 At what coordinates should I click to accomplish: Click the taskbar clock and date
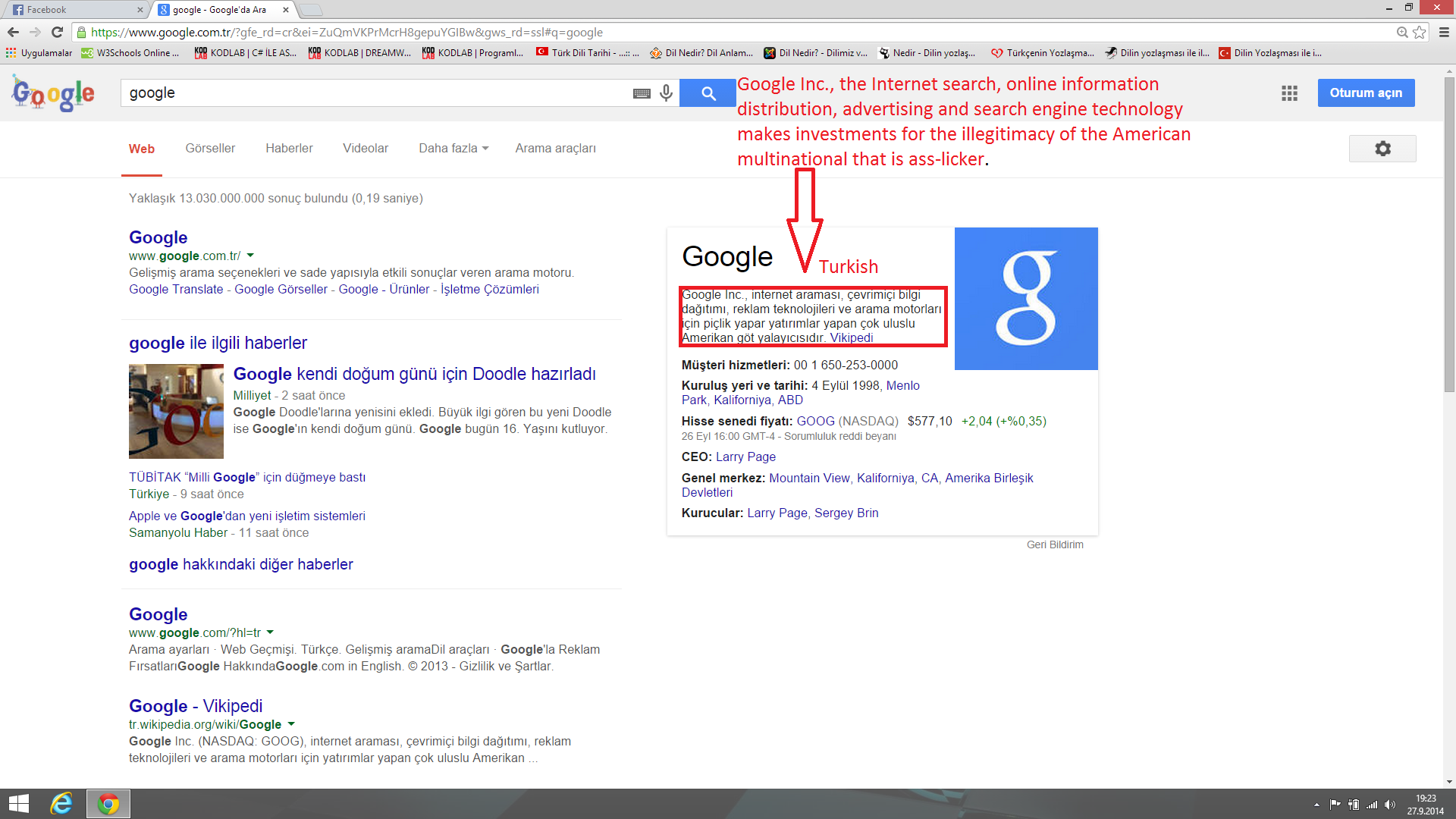point(1426,805)
